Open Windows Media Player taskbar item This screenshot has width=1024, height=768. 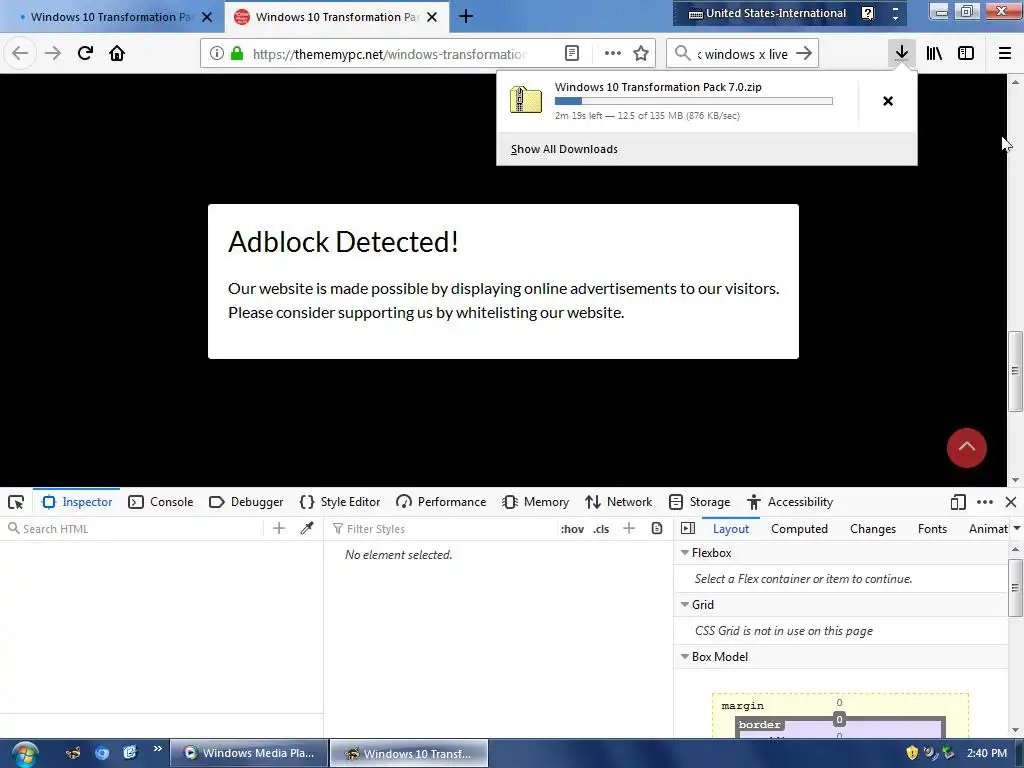pyautogui.click(x=249, y=753)
